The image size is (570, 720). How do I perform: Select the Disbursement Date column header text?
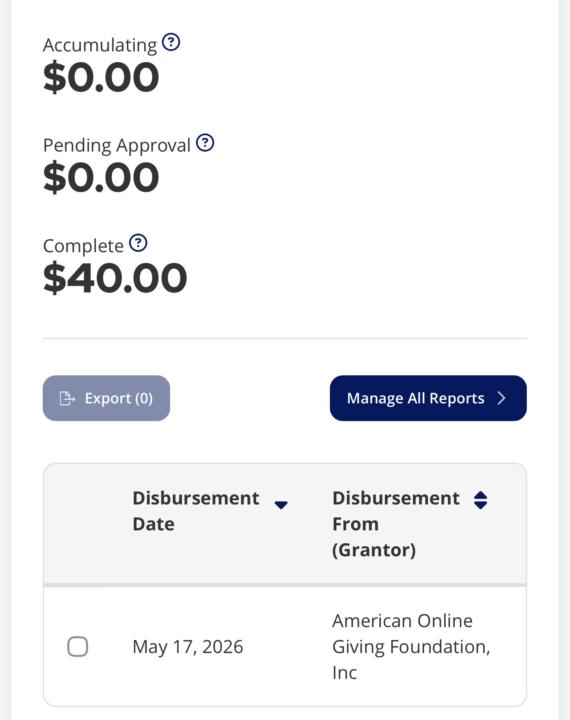click(x=196, y=511)
